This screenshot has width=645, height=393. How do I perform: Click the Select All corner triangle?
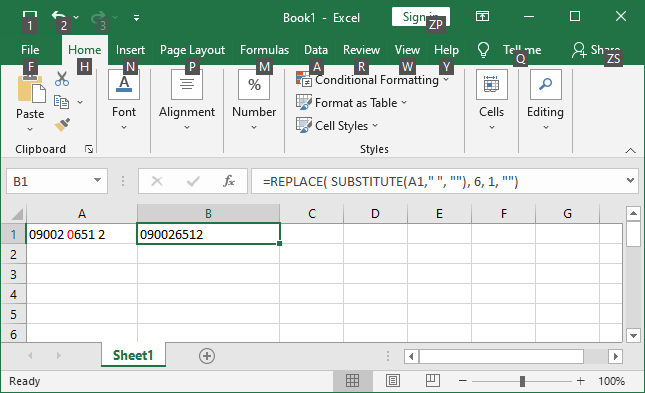[16, 214]
